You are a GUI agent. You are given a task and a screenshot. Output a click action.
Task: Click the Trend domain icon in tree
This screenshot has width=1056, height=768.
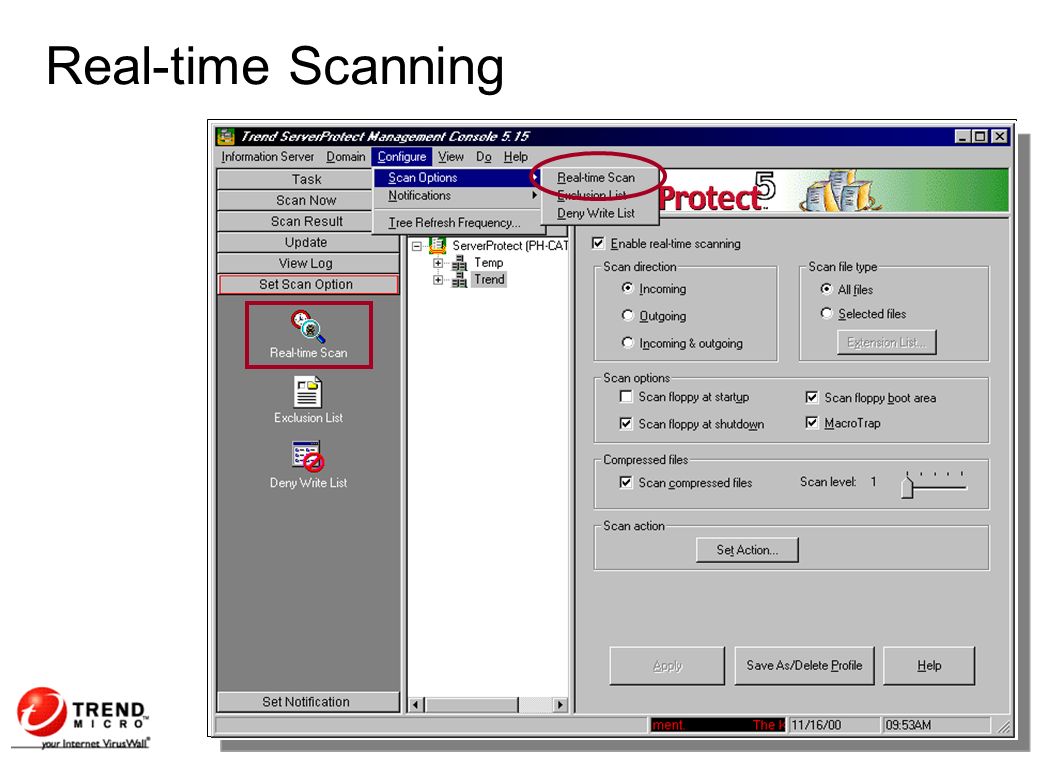(459, 280)
